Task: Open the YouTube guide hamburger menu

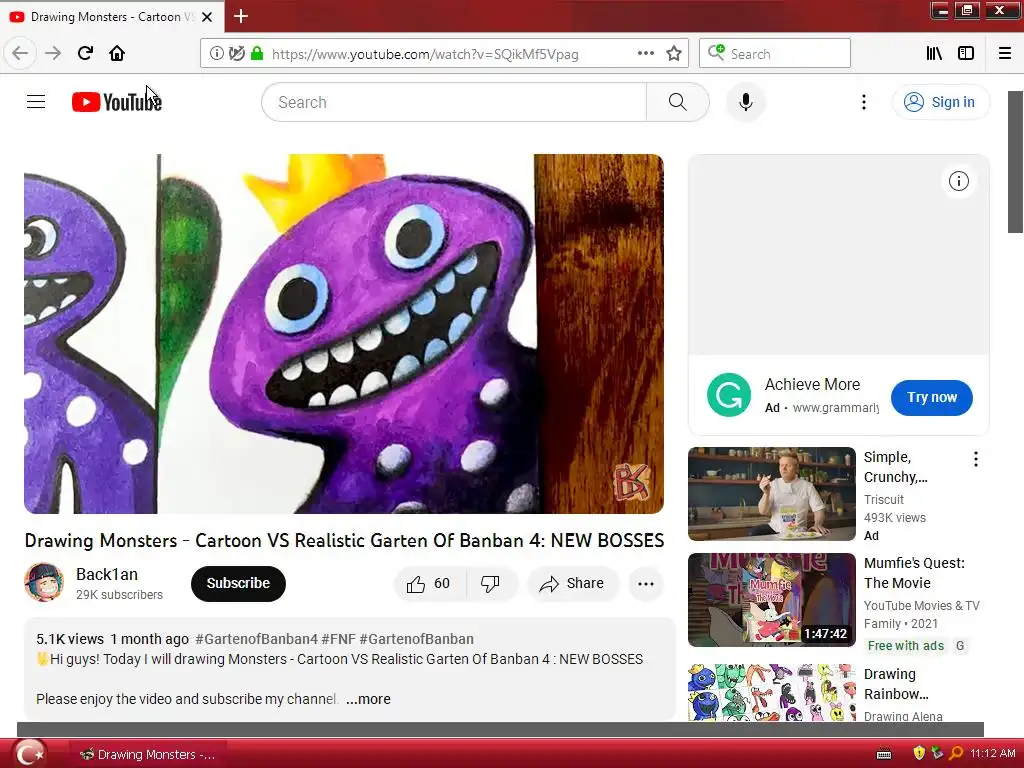Action: pos(36,102)
